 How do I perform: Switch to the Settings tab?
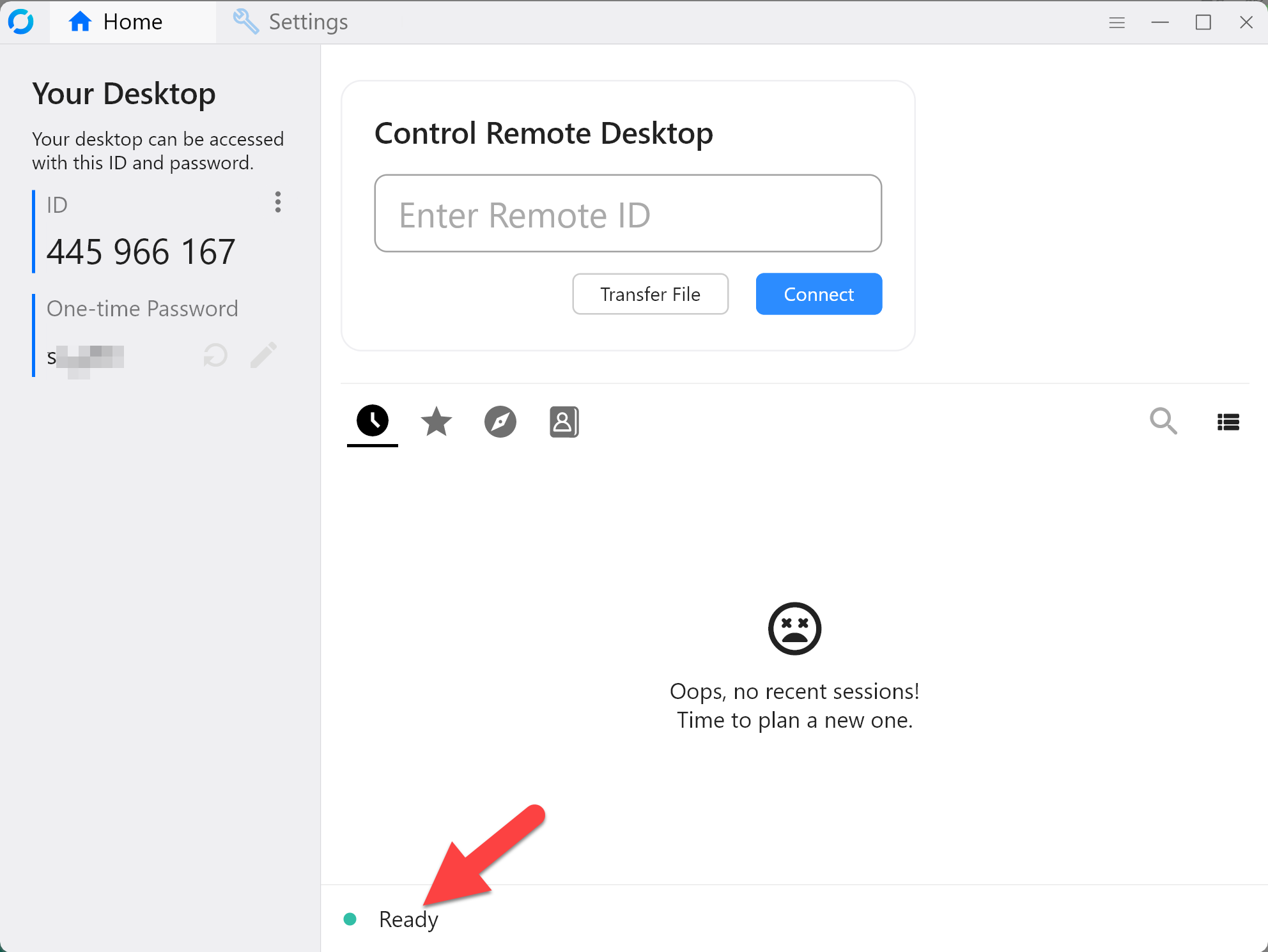(291, 22)
